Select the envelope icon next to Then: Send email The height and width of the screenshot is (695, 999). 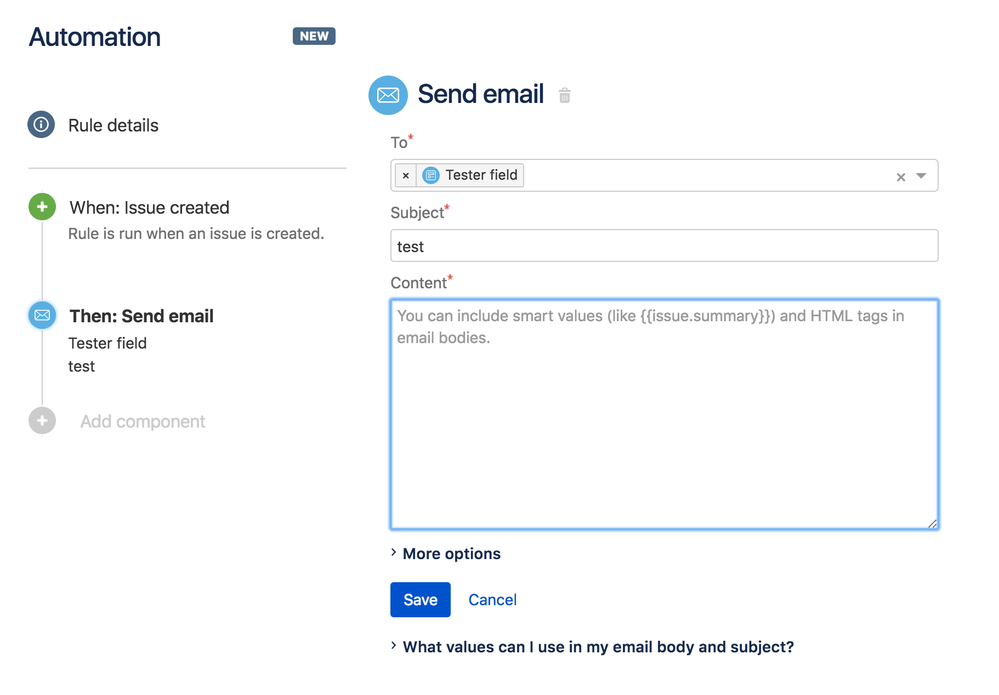41,315
